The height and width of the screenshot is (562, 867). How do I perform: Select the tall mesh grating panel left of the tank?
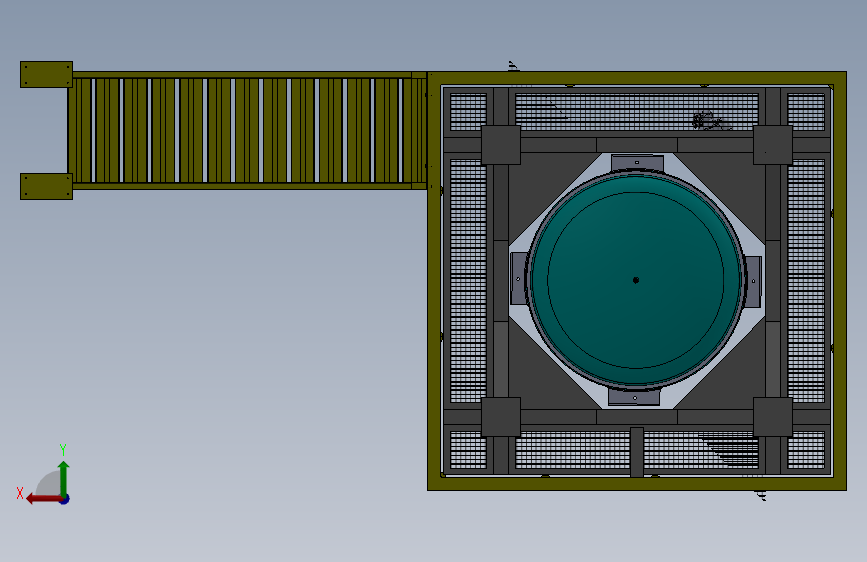(468, 281)
